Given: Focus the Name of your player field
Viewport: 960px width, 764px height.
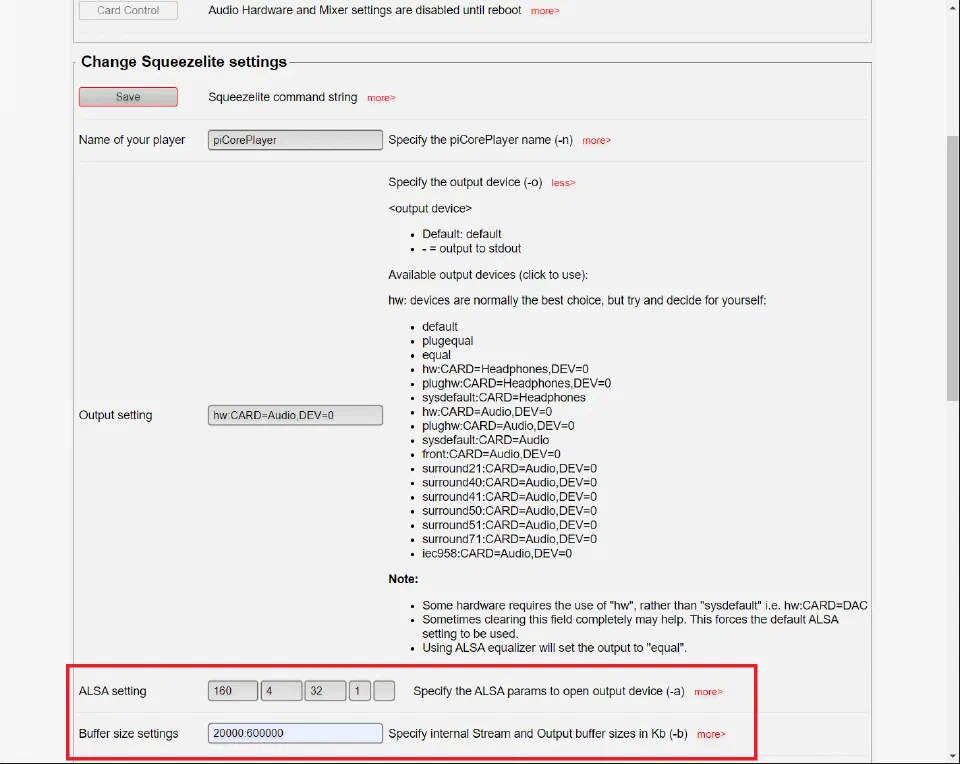Looking at the screenshot, I should 295,140.
